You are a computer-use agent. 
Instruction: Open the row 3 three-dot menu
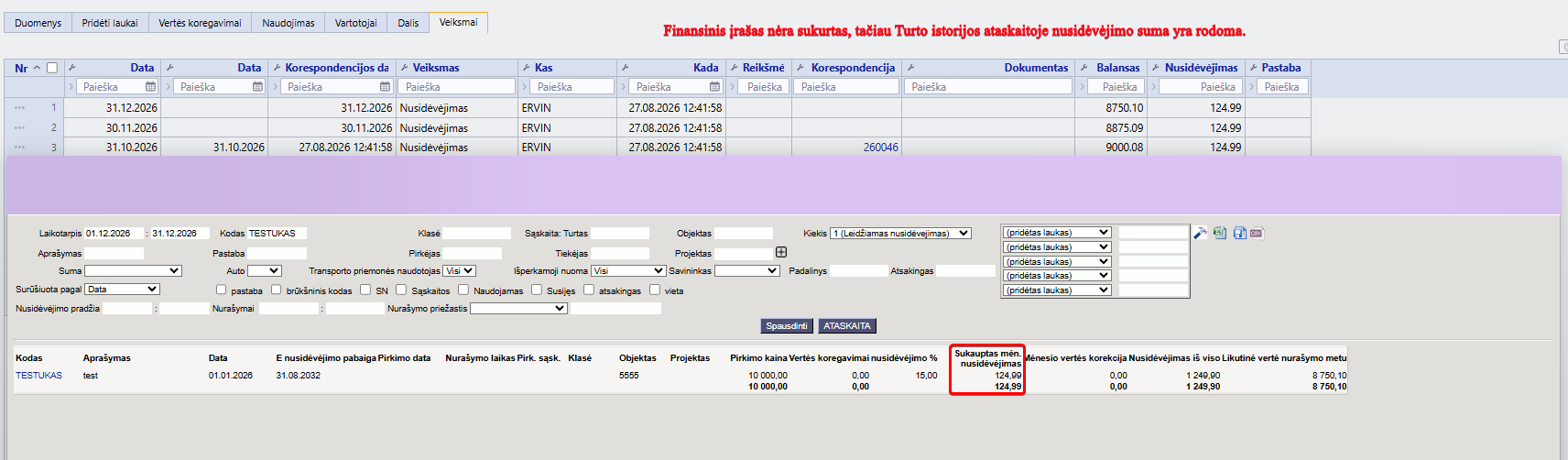(19, 148)
